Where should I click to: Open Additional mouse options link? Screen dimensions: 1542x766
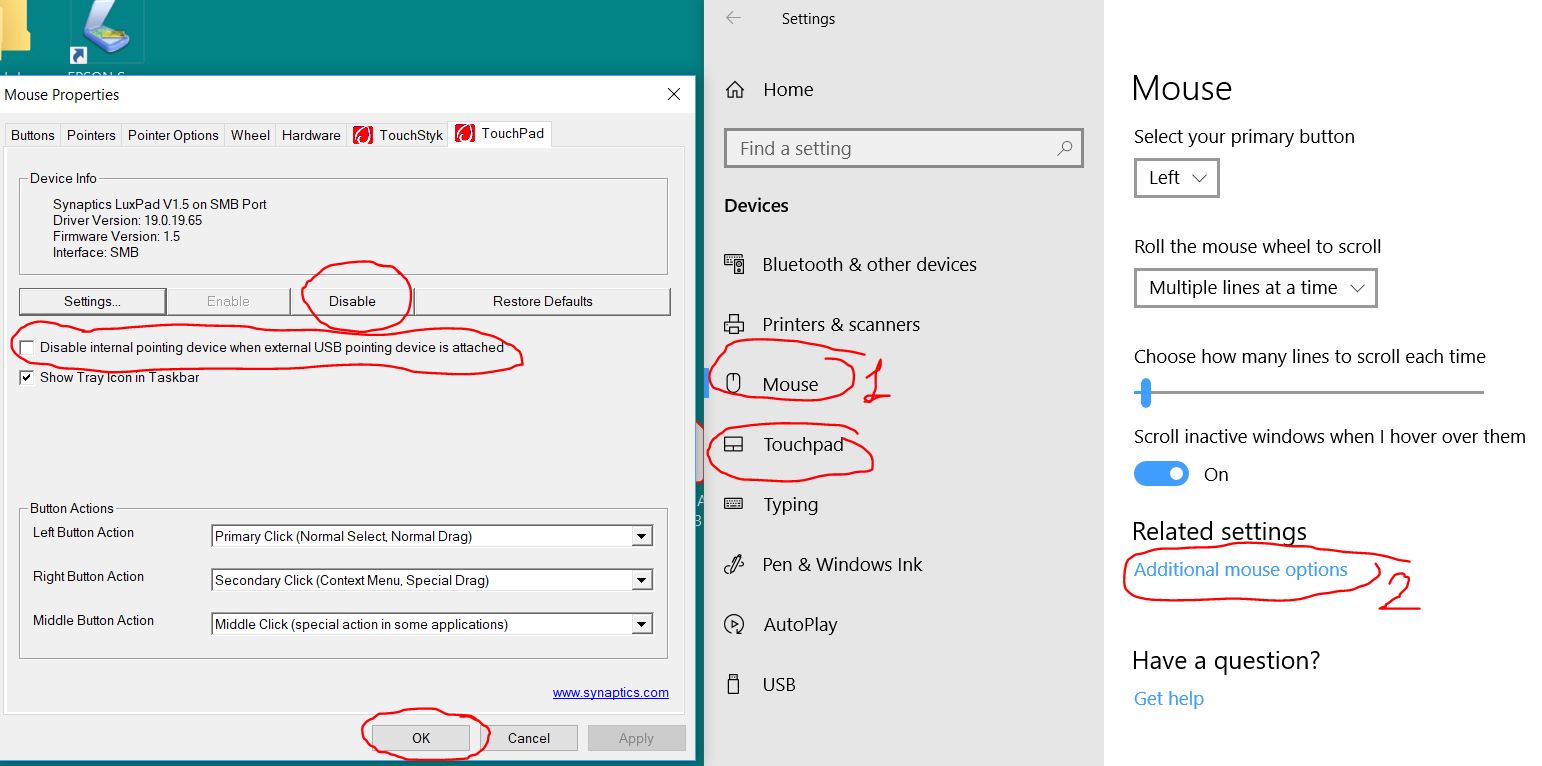coord(1240,570)
